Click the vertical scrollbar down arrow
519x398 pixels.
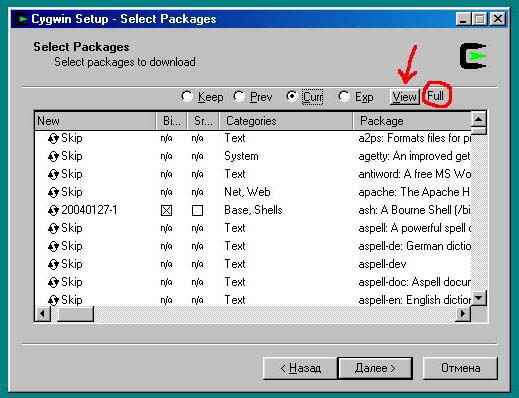[x=479, y=298]
